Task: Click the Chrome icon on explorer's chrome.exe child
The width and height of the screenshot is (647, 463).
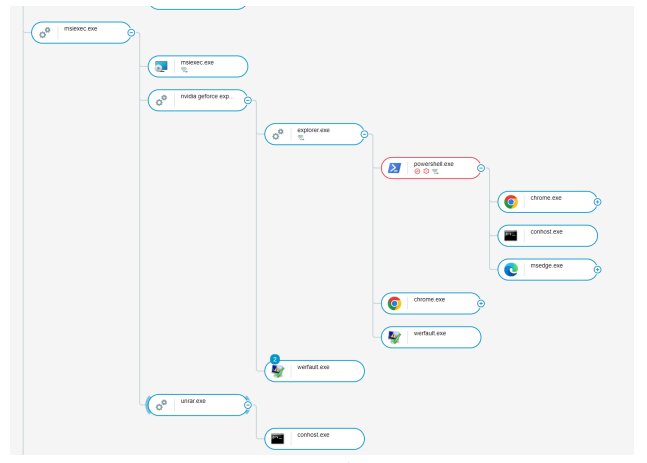Action: pos(394,303)
